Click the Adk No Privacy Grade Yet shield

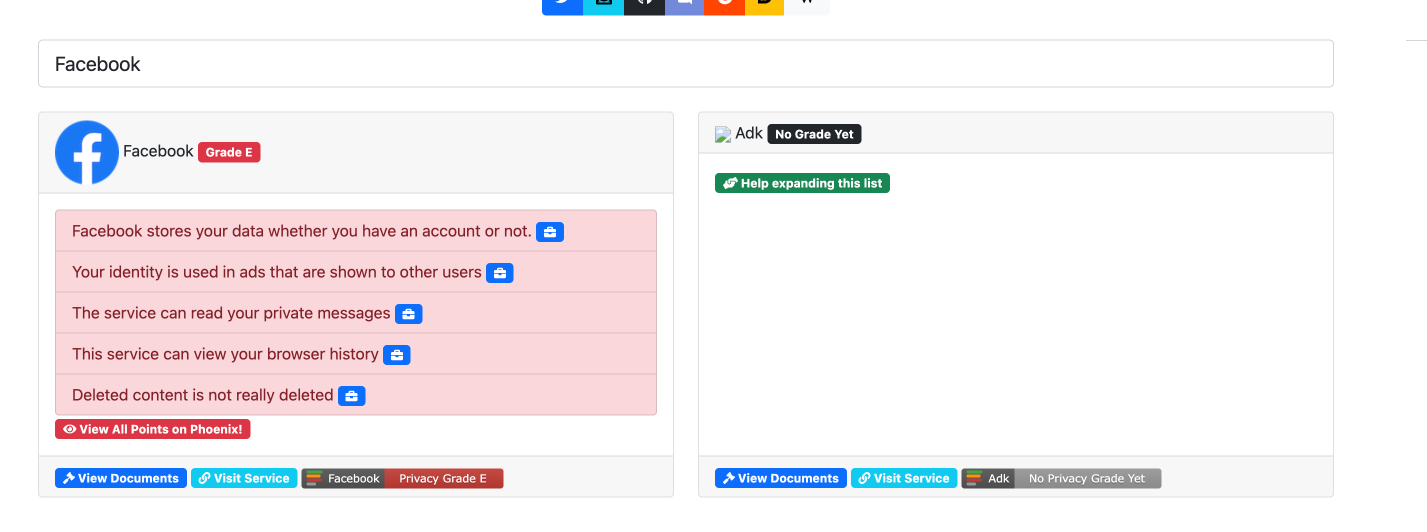1061,478
